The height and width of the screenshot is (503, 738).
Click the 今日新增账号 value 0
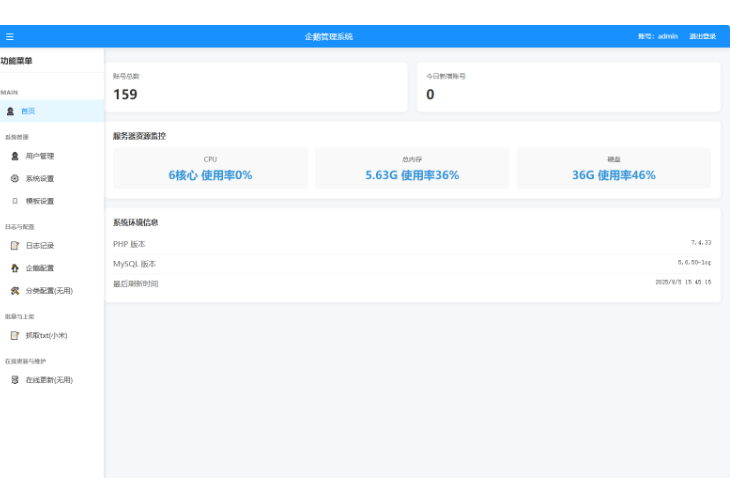430,95
